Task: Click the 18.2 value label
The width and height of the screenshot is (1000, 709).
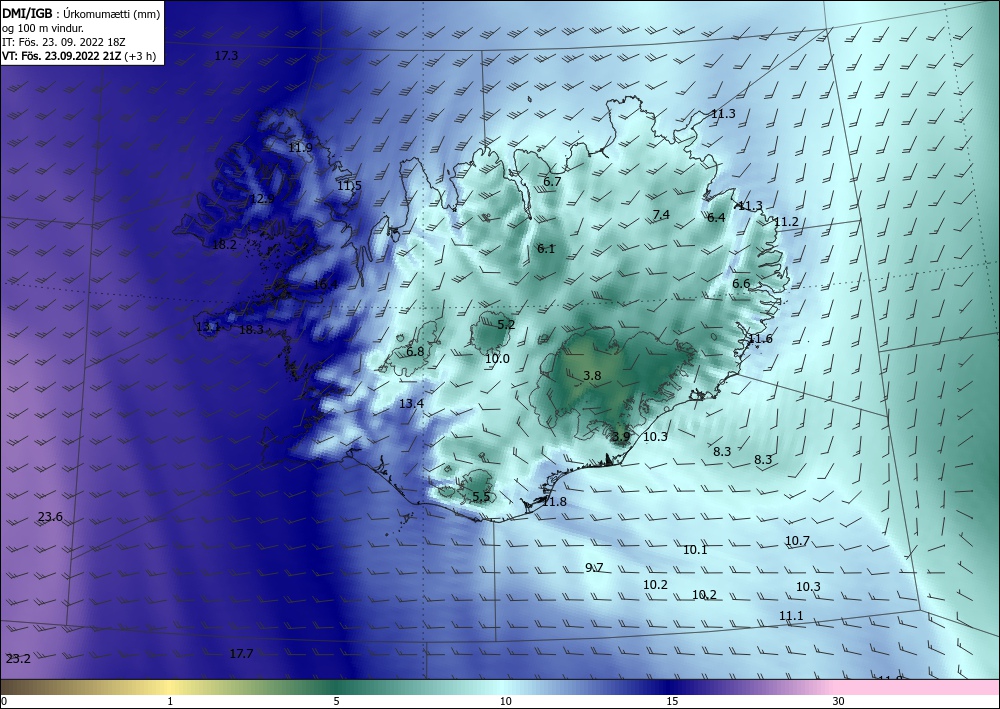Action: pos(224,245)
